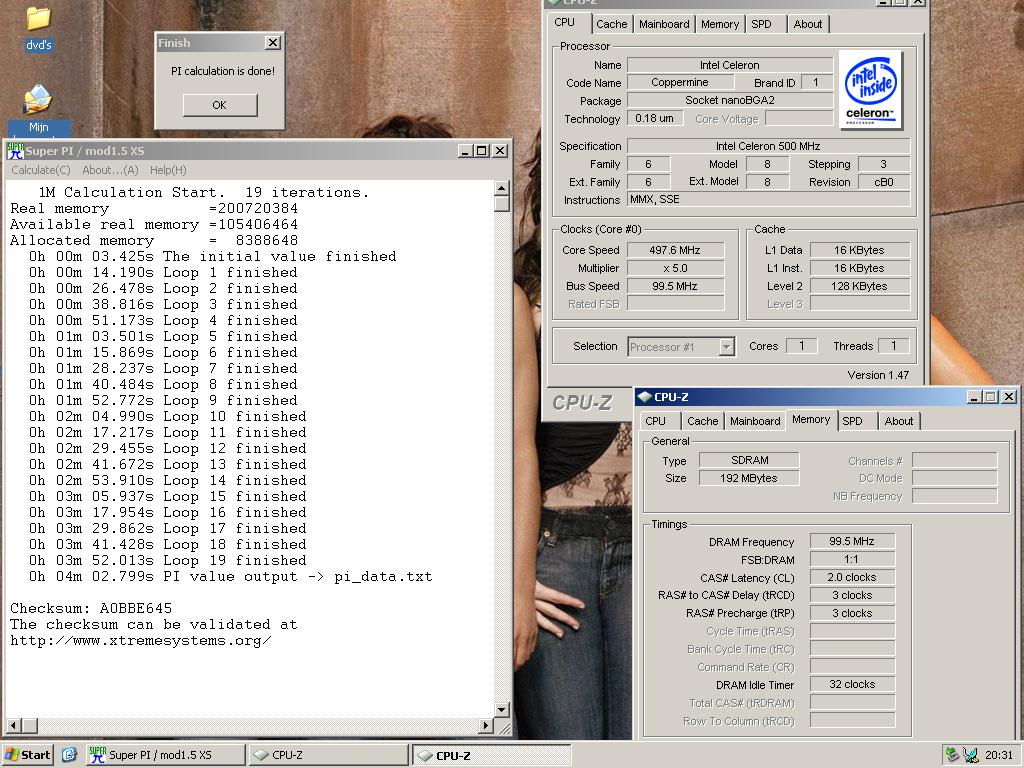Screen dimensions: 1024x768
Task: Click the CAS# Latency value 2.0 clocks
Action: point(852,577)
